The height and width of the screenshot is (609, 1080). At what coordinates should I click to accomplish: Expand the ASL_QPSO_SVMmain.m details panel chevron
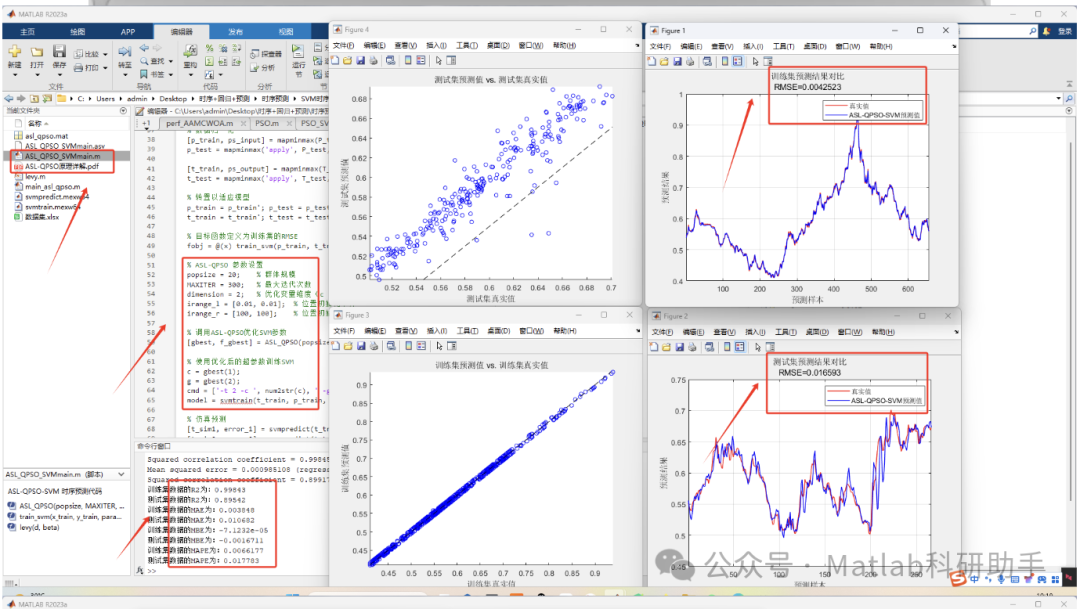(121, 475)
